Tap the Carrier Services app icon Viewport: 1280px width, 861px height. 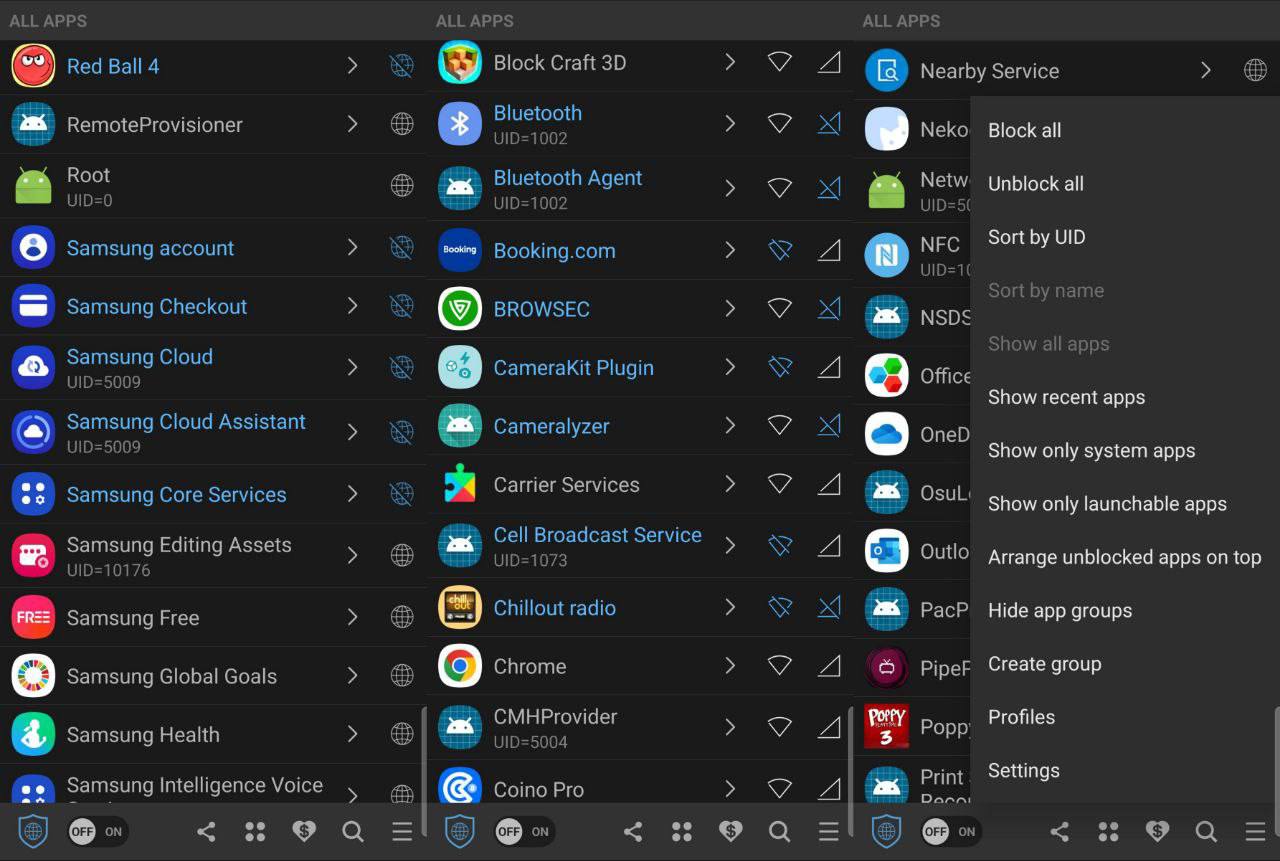click(460, 484)
